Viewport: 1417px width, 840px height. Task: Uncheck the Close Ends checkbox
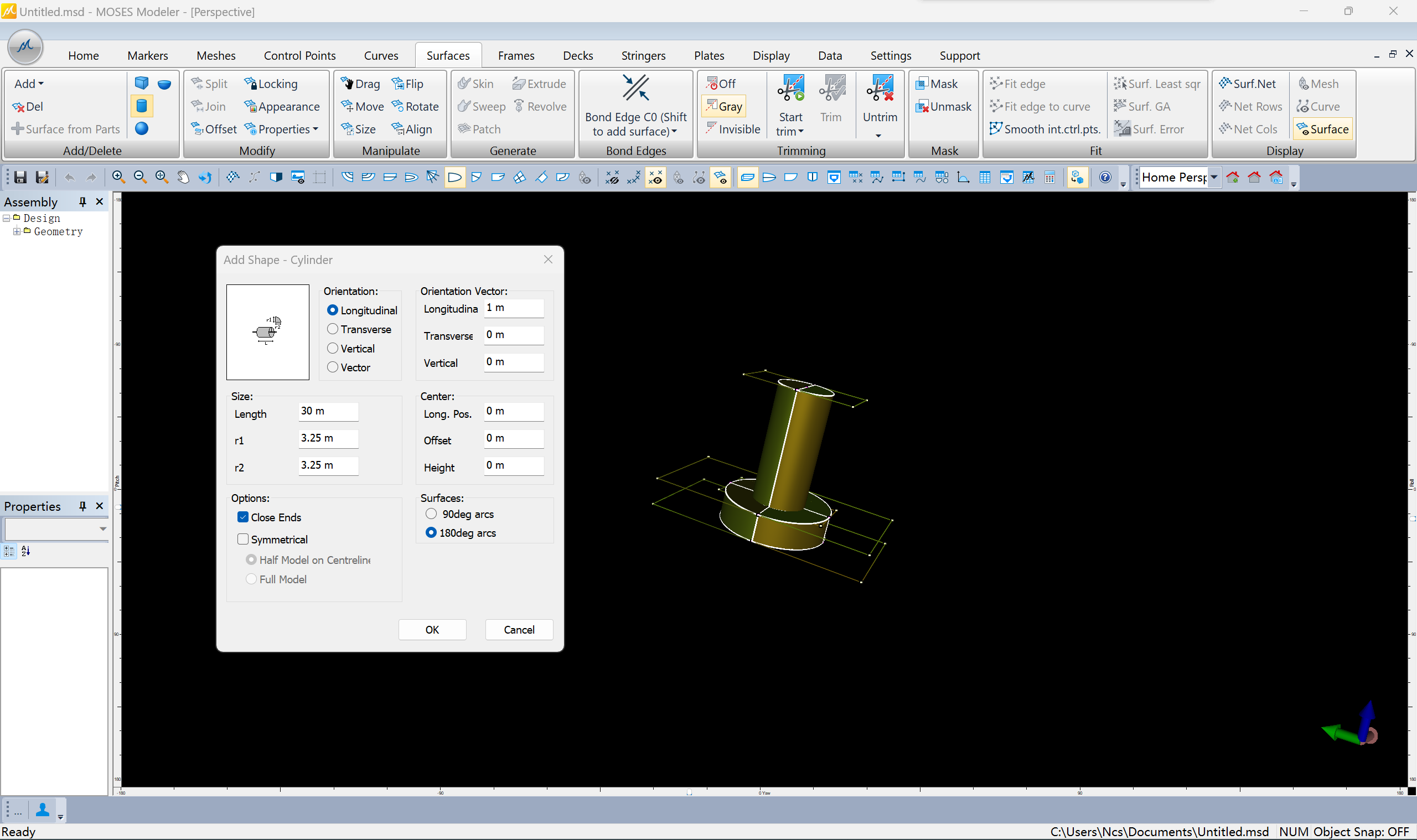point(243,517)
